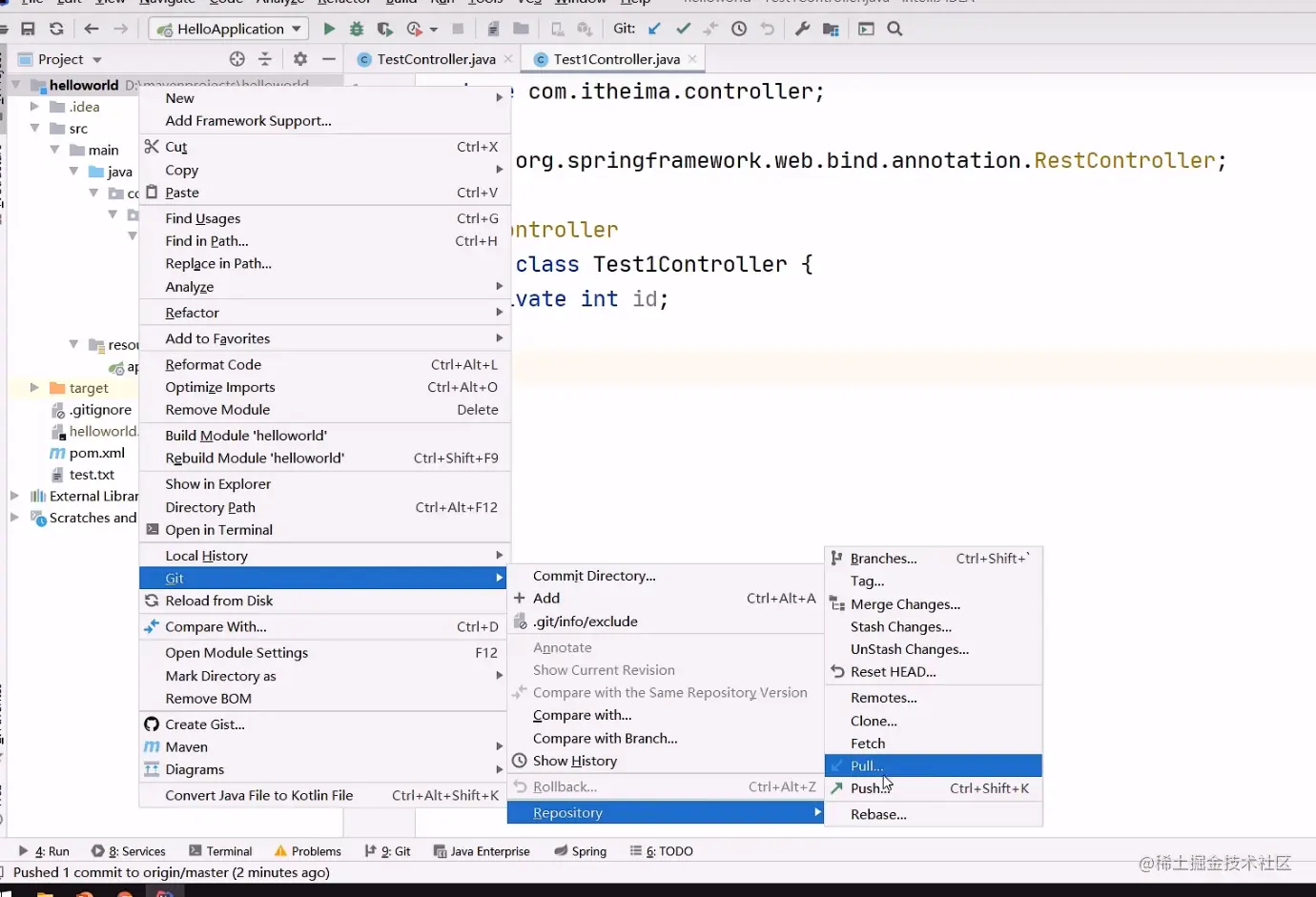Viewport: 1316px width, 897px height.
Task: Open the Problems tool window button
Action: click(307, 851)
